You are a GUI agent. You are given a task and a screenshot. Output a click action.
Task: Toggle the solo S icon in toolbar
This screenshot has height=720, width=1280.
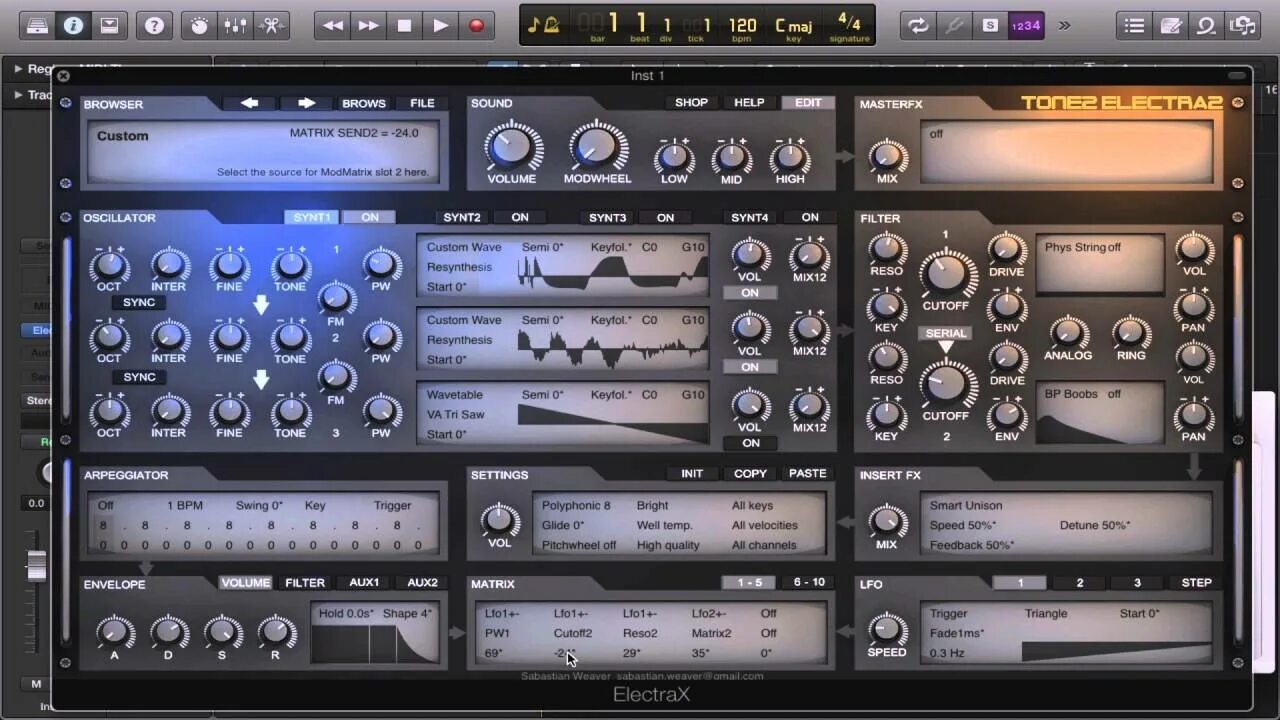990,26
